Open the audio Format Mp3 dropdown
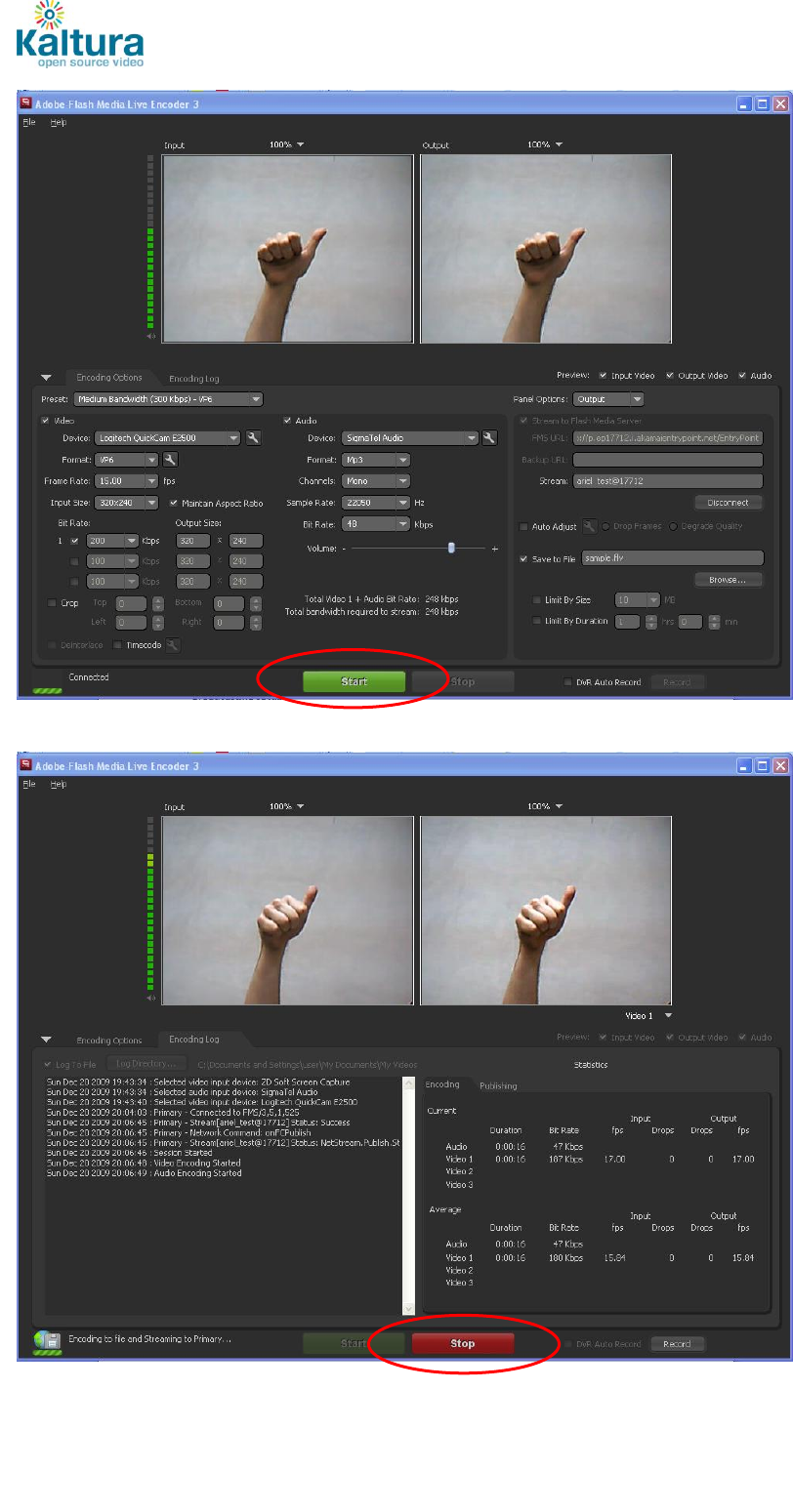Image resolution: width=793 pixels, height=1512 pixels. 375,460
